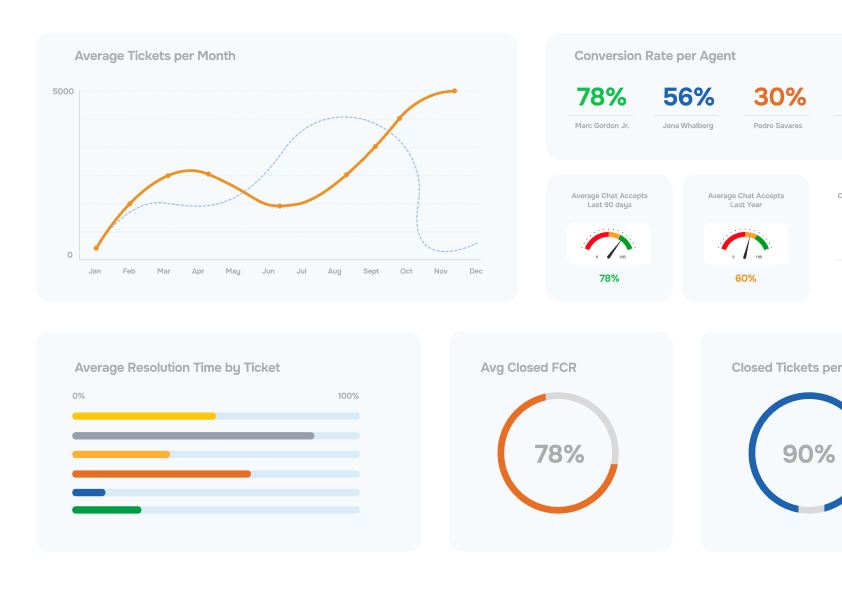Click the orange line's January starting data point
Viewport: 842px width, 589px height.
pos(96,248)
